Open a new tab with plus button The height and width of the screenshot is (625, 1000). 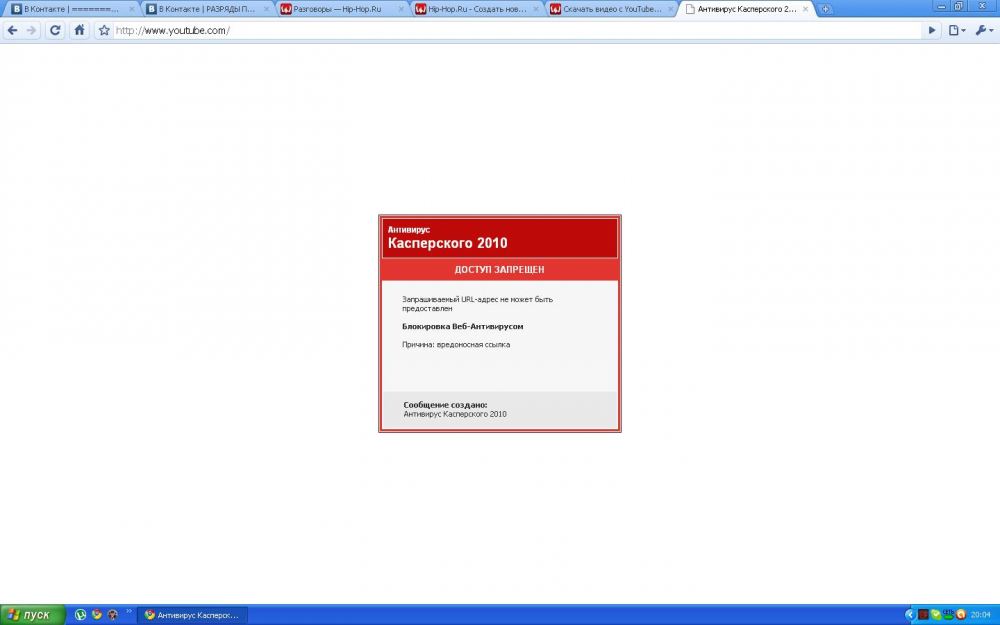point(825,9)
